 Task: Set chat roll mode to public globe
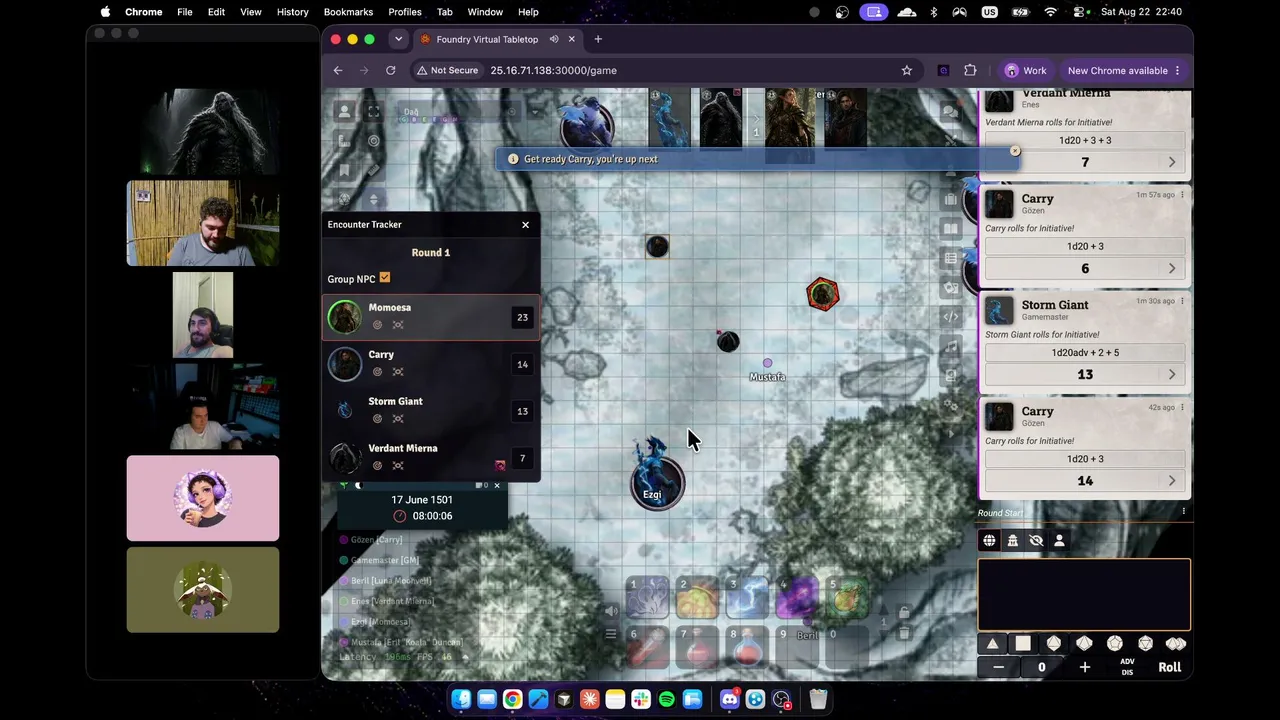[989, 541]
